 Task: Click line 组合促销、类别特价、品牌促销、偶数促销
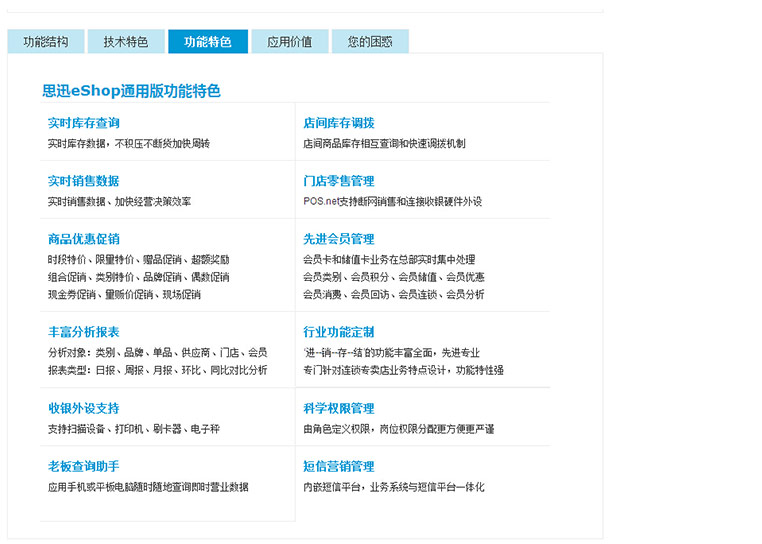[x=139, y=277]
